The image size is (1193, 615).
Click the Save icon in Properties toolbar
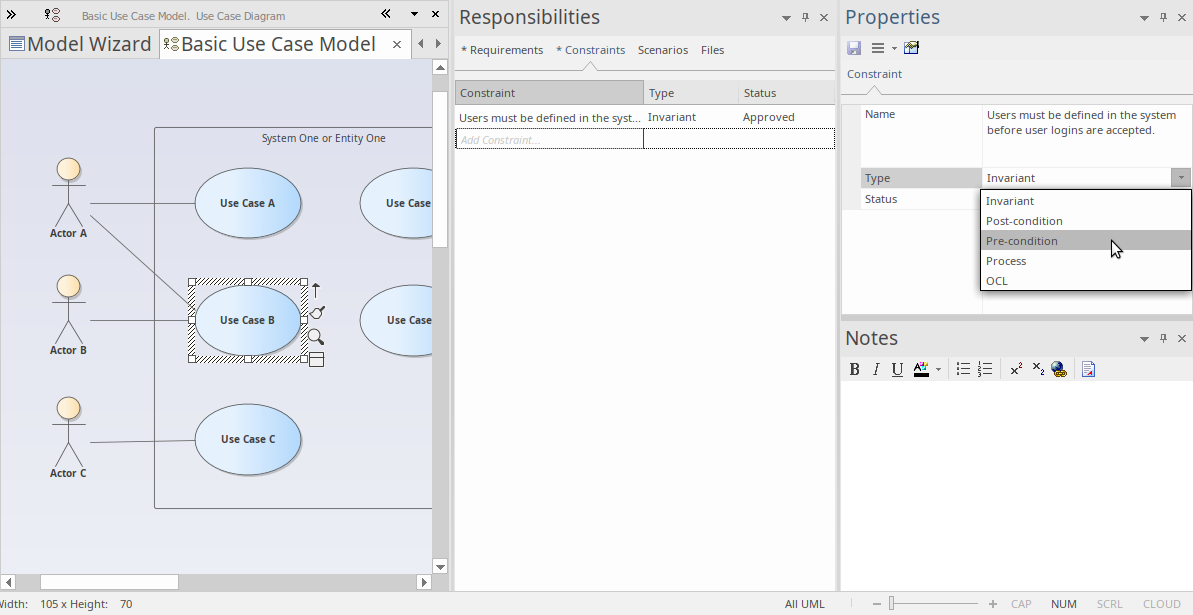(x=854, y=48)
